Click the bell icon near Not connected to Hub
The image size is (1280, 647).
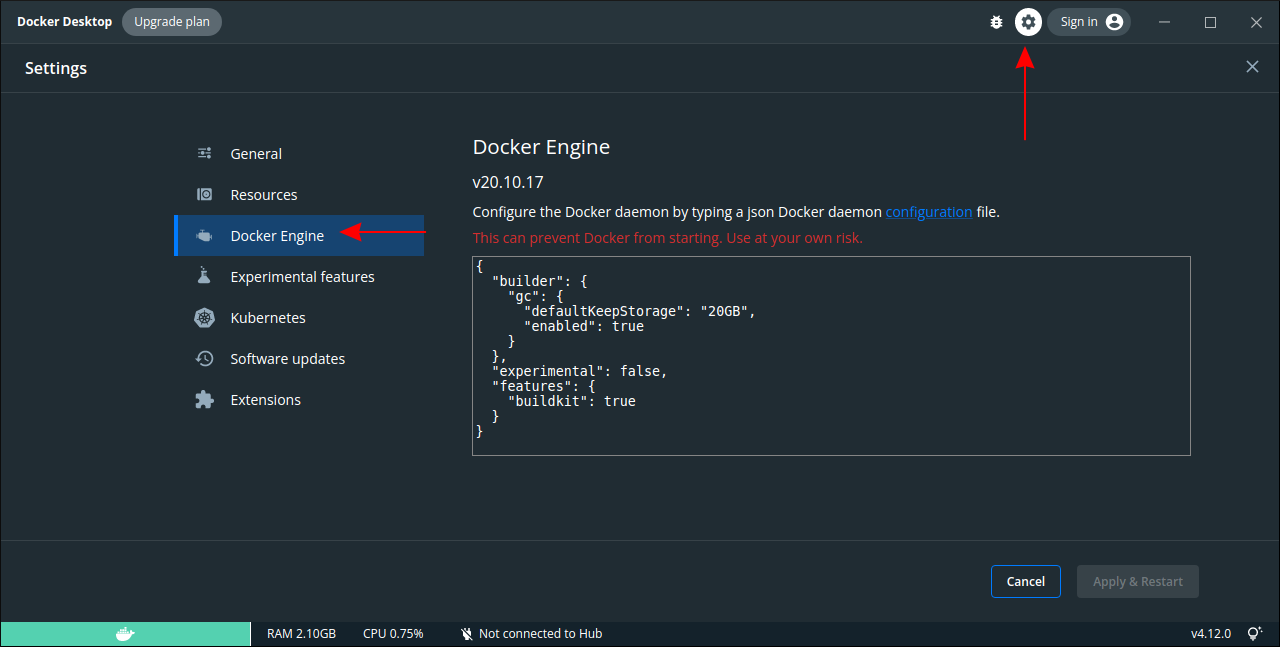466,633
